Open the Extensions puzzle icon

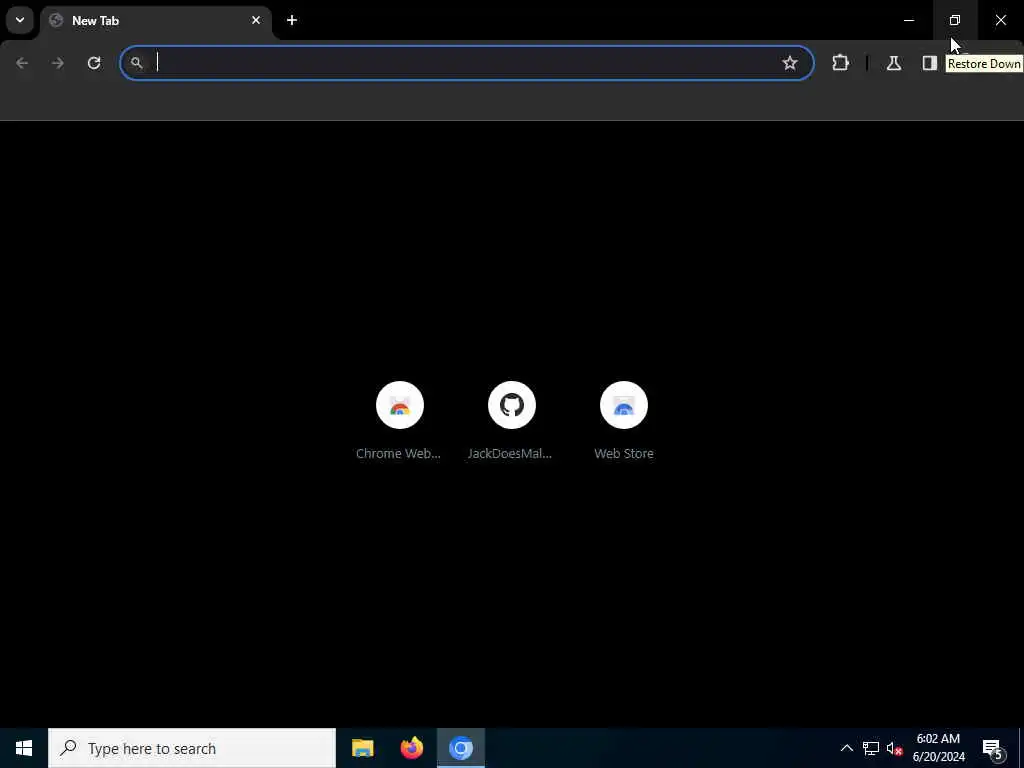coord(840,63)
